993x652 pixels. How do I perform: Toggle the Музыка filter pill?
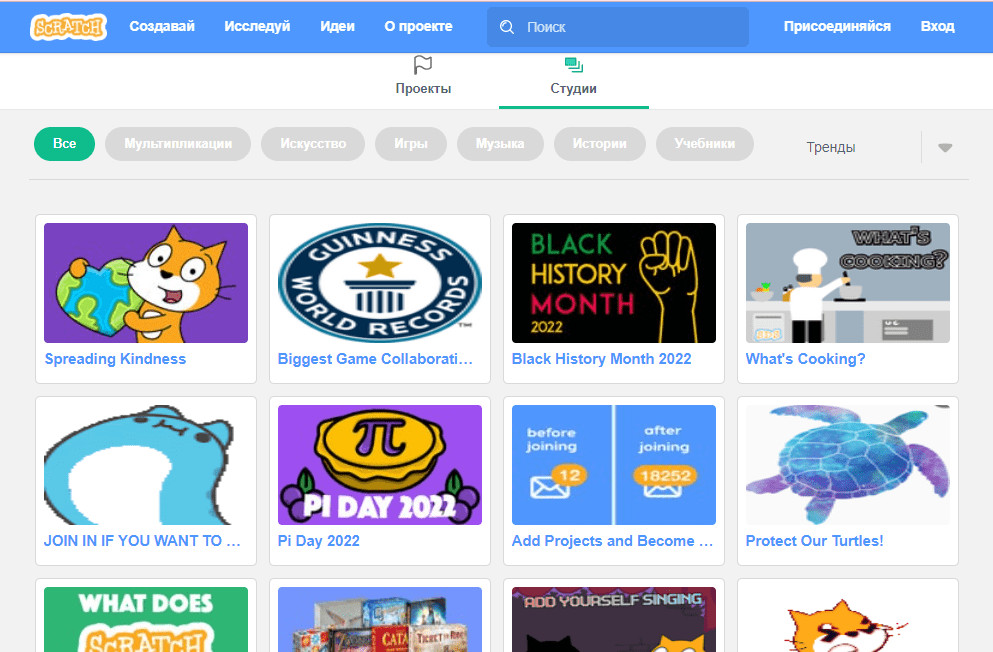point(500,144)
